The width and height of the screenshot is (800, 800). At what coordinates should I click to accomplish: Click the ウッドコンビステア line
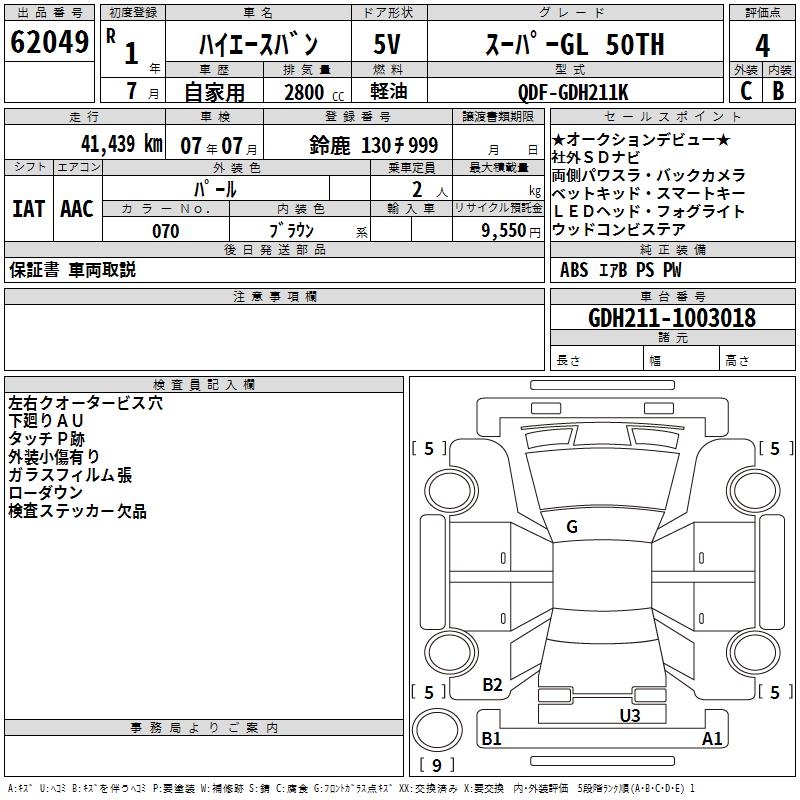click(618, 229)
